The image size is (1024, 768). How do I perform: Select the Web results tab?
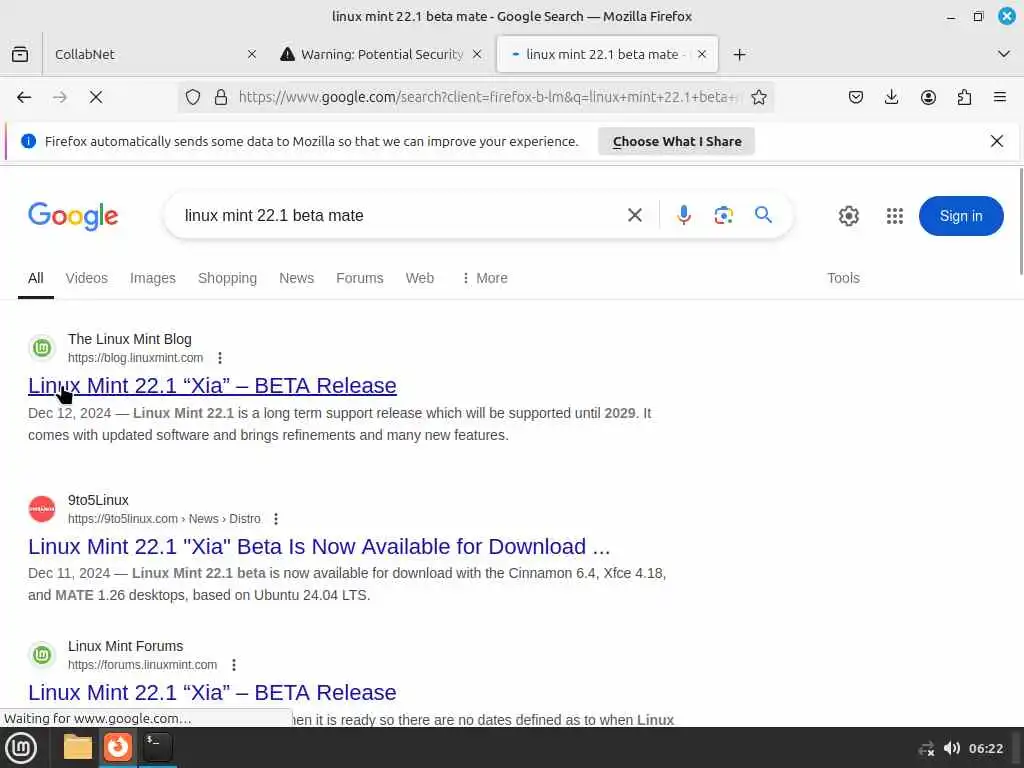[x=420, y=278]
